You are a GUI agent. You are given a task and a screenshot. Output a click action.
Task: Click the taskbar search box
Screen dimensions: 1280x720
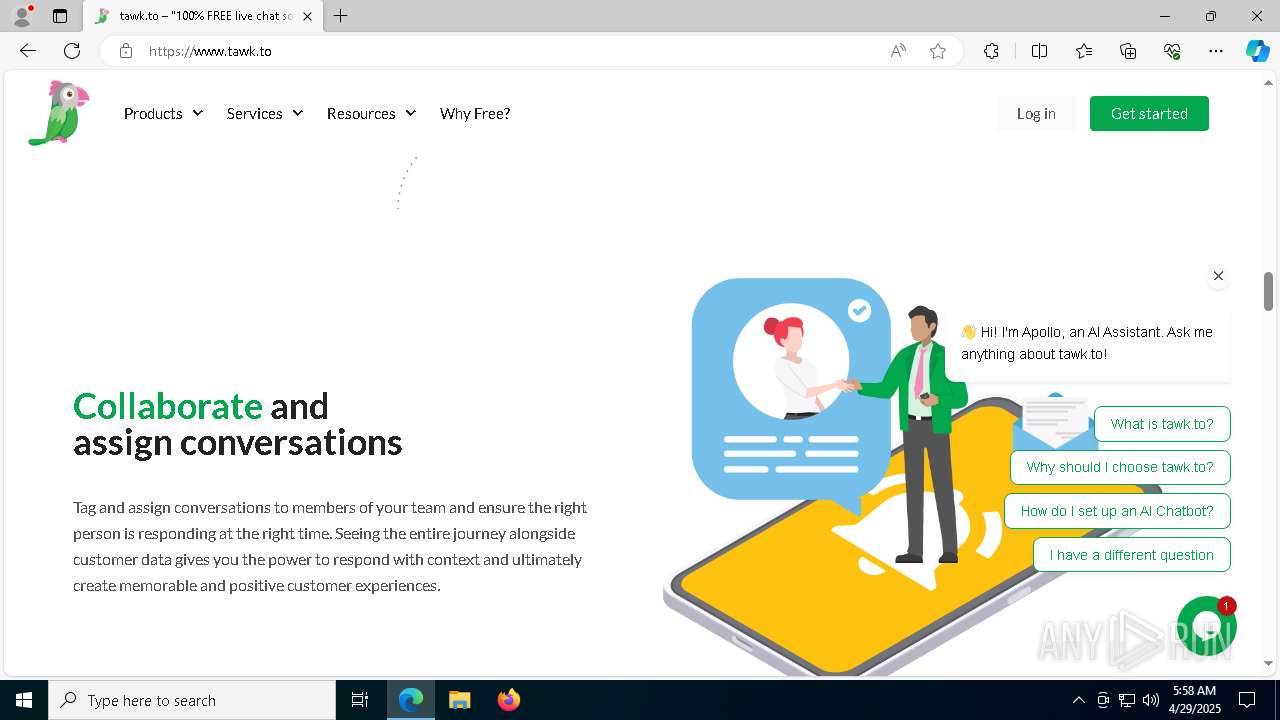pyautogui.click(x=192, y=700)
